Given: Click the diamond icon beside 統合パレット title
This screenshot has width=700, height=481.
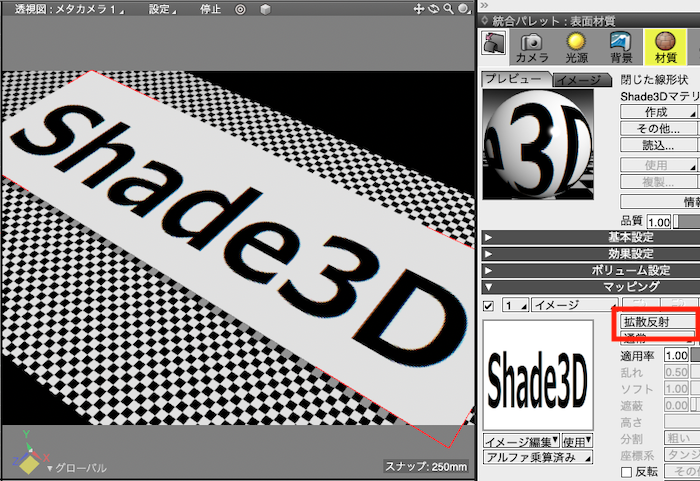Looking at the screenshot, I should tap(485, 20).
